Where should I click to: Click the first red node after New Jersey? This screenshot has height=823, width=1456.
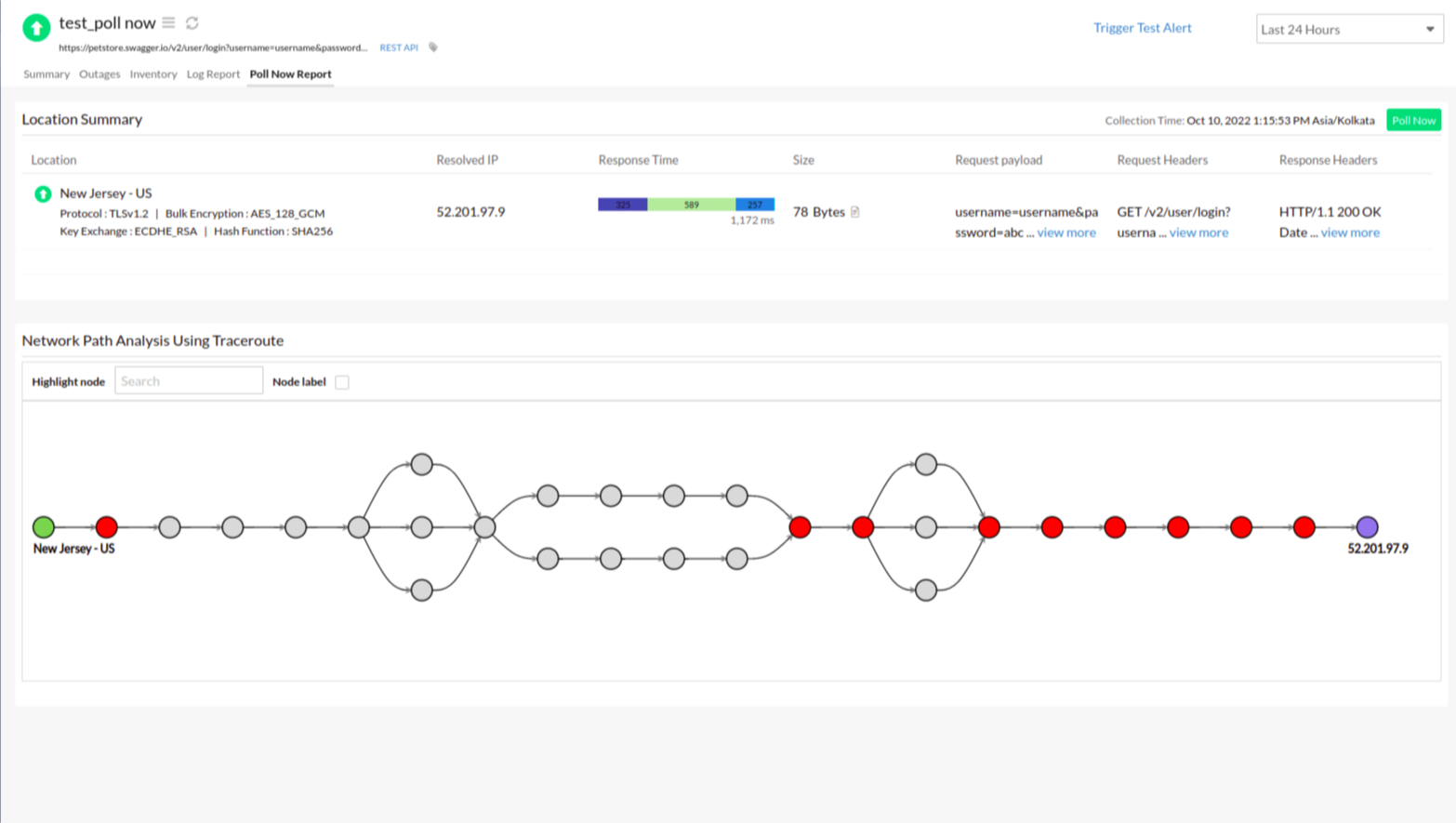click(x=107, y=527)
